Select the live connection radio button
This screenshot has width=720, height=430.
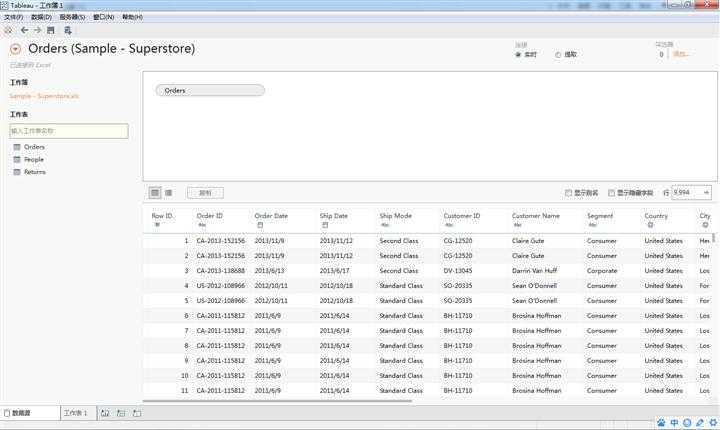[518, 54]
